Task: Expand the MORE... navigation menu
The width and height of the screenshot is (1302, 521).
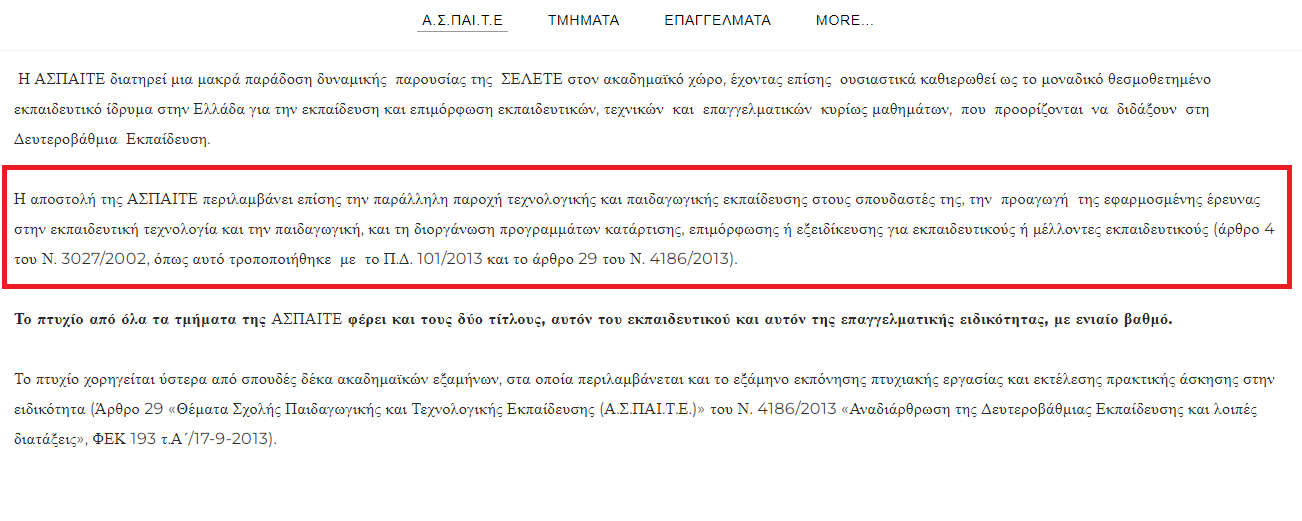Action: coord(845,20)
